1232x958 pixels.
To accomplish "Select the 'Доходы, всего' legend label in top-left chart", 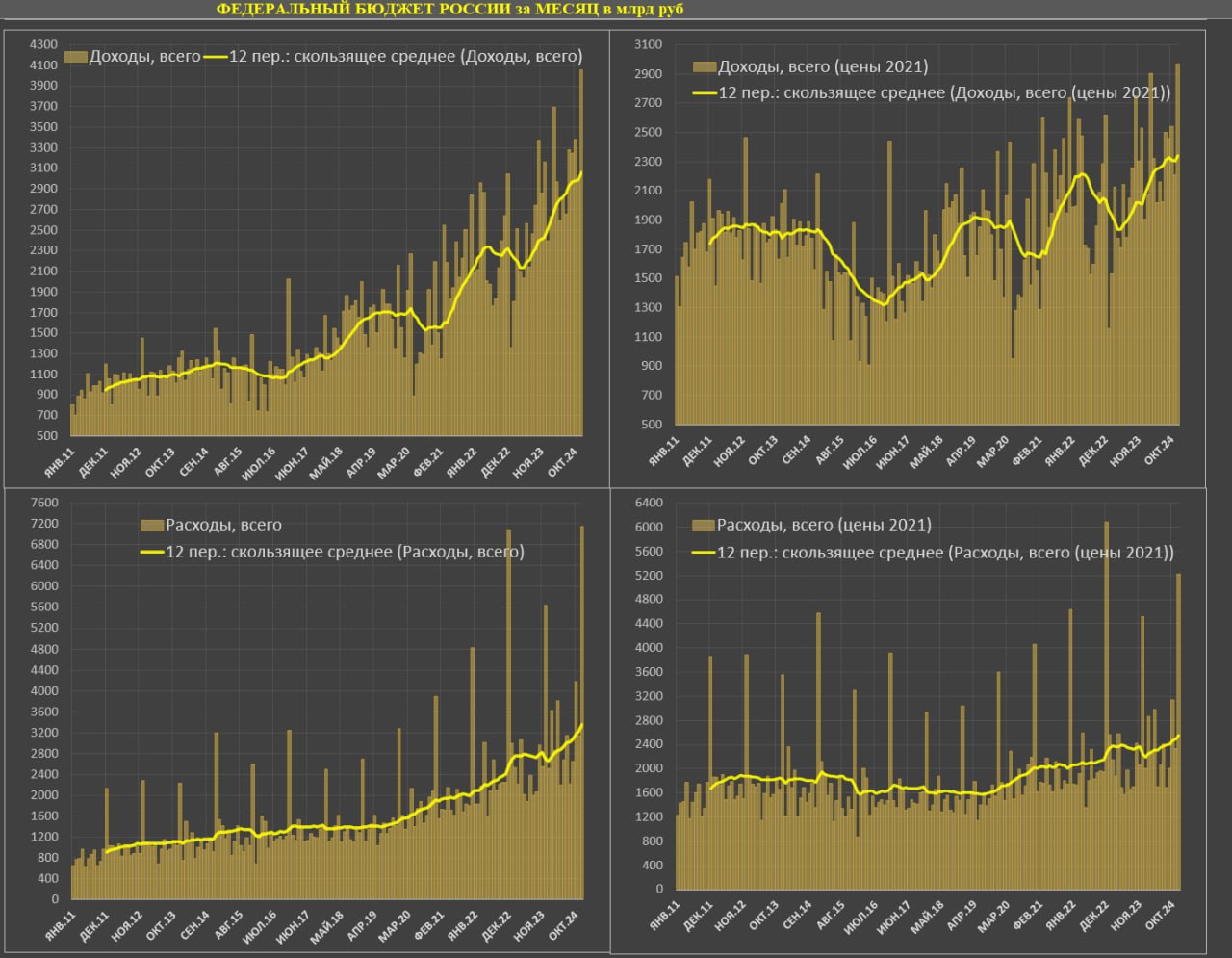I will (144, 57).
